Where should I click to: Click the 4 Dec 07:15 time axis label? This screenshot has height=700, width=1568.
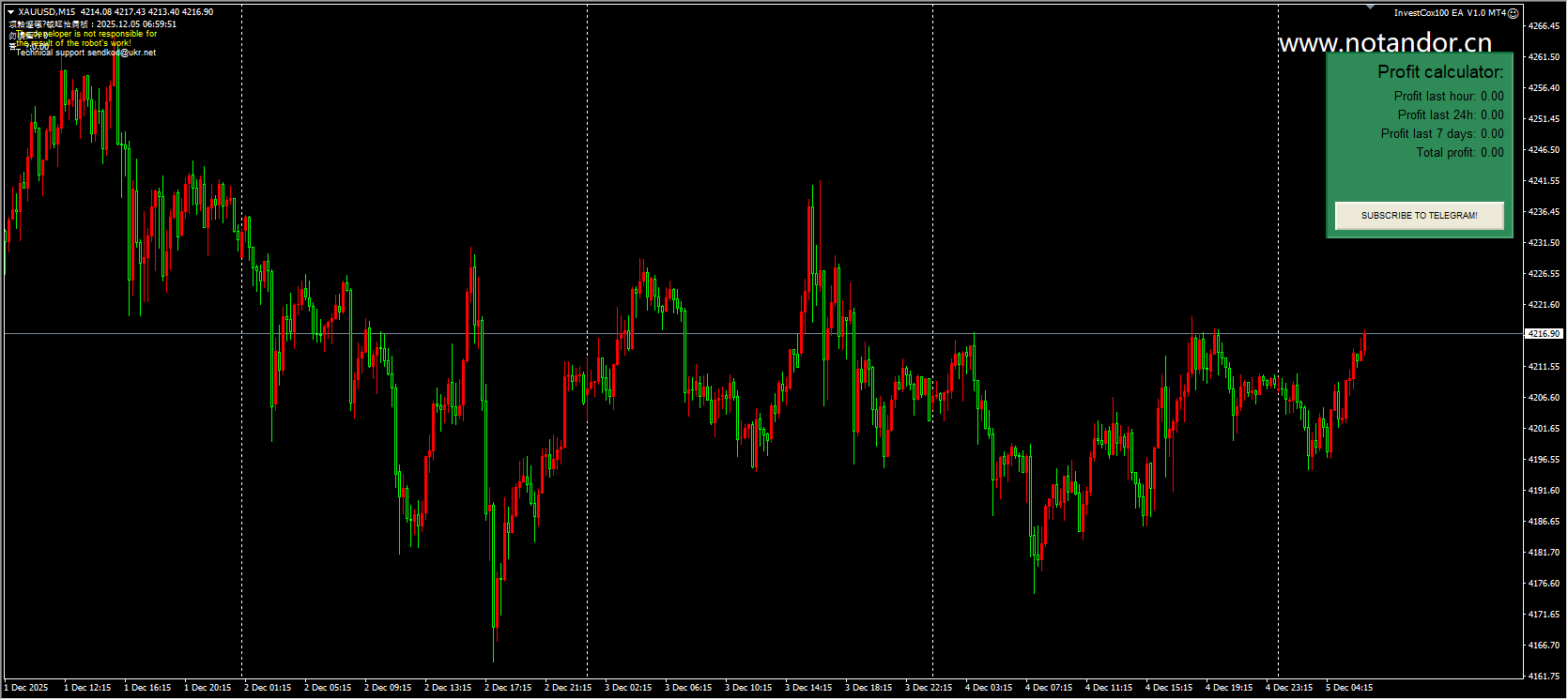1049,688
